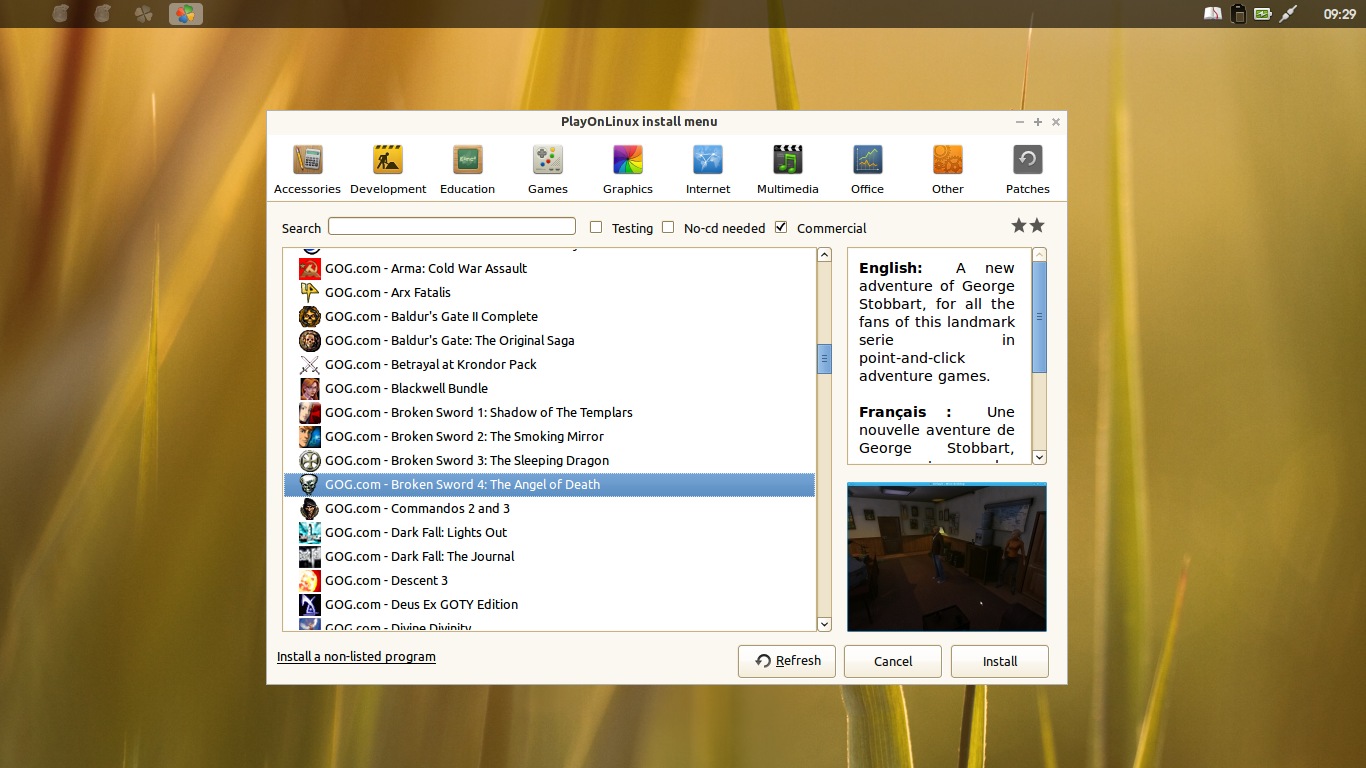Screen dimensions: 1366x768
Task: Select the Multimedia category icon
Action: [788, 160]
